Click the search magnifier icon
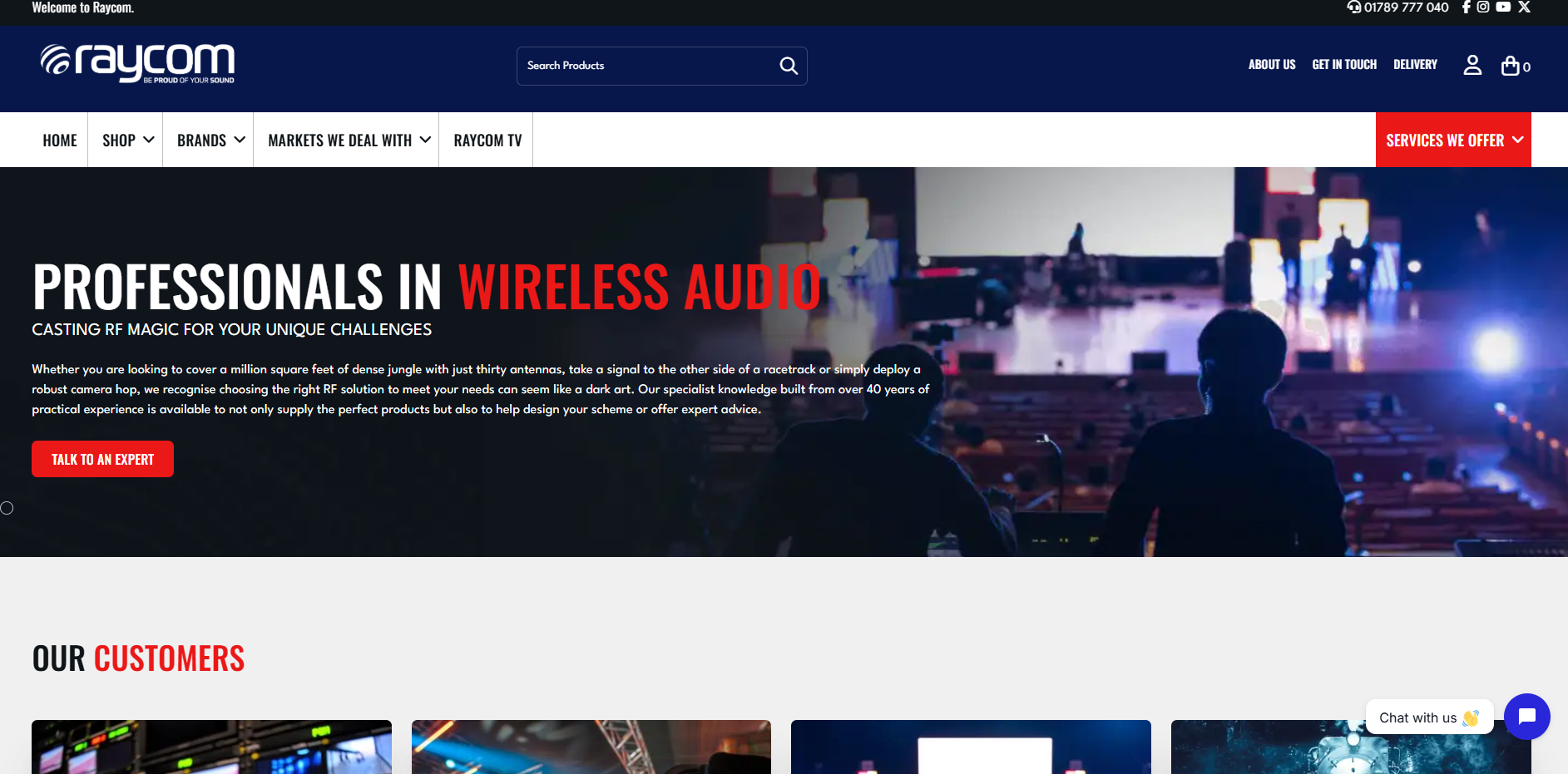1568x774 pixels. pos(788,66)
